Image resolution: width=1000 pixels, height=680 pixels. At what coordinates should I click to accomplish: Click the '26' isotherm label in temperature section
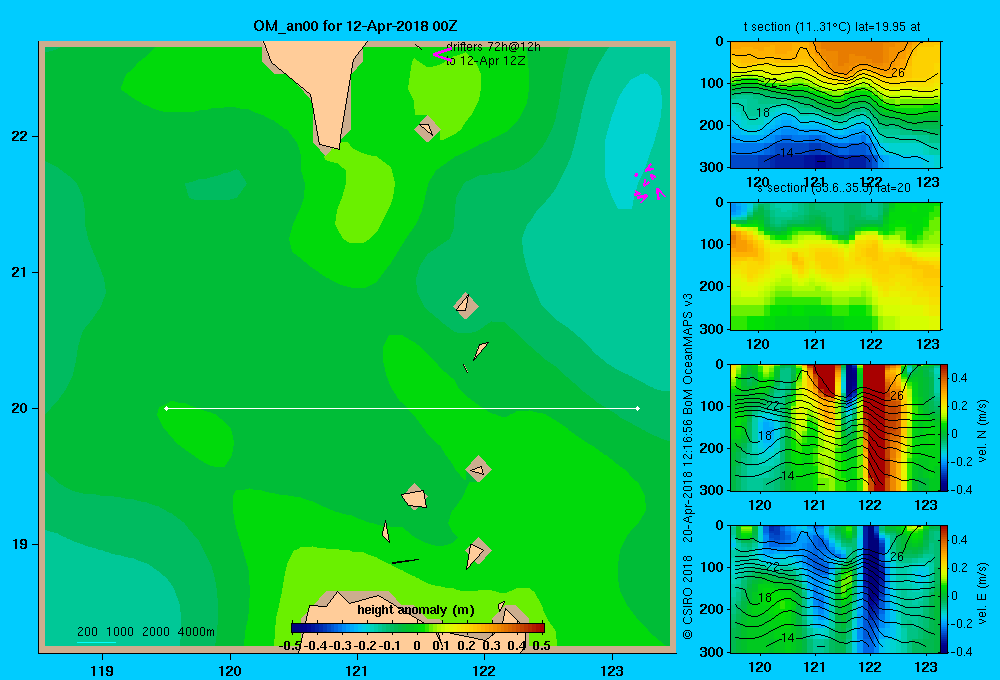point(897,73)
